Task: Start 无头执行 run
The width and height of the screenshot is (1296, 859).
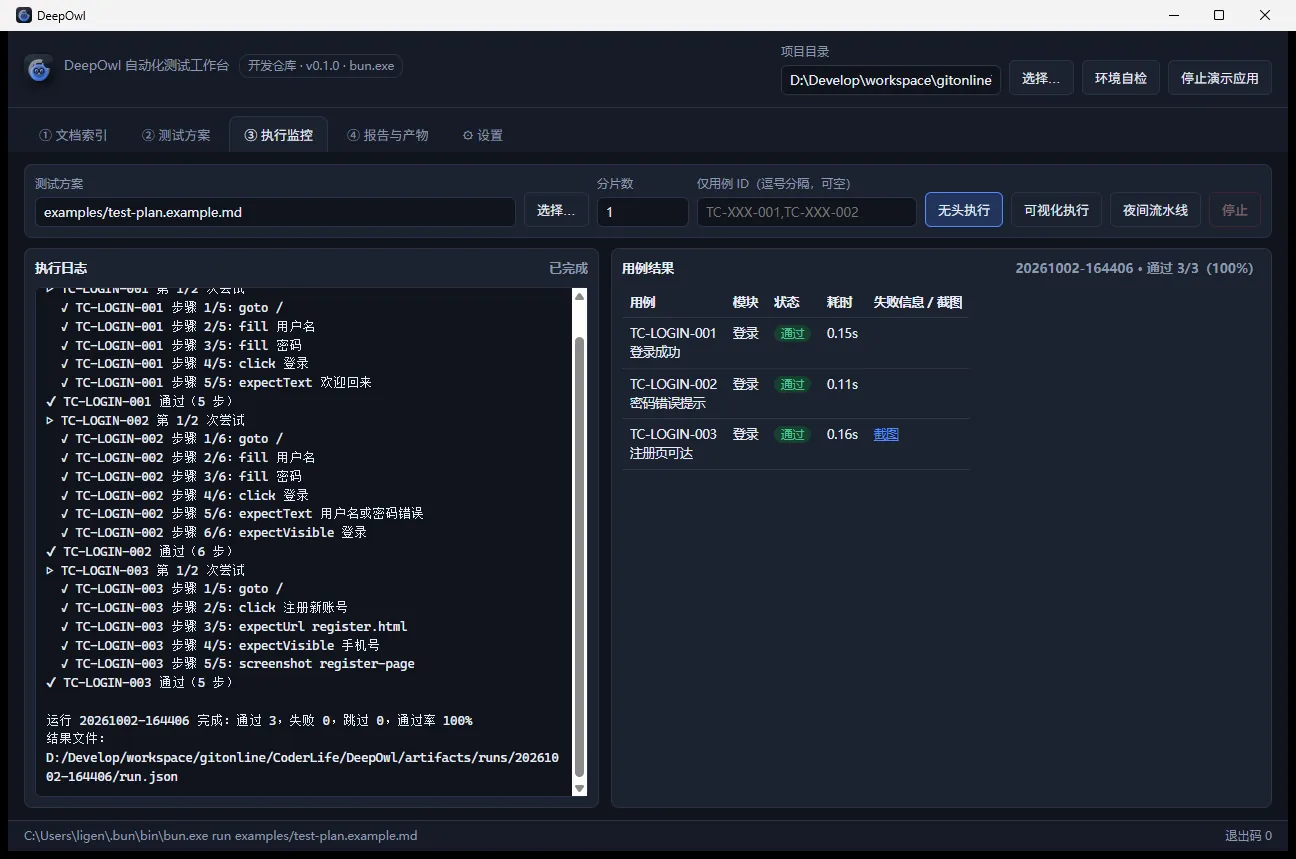Action: [963, 210]
